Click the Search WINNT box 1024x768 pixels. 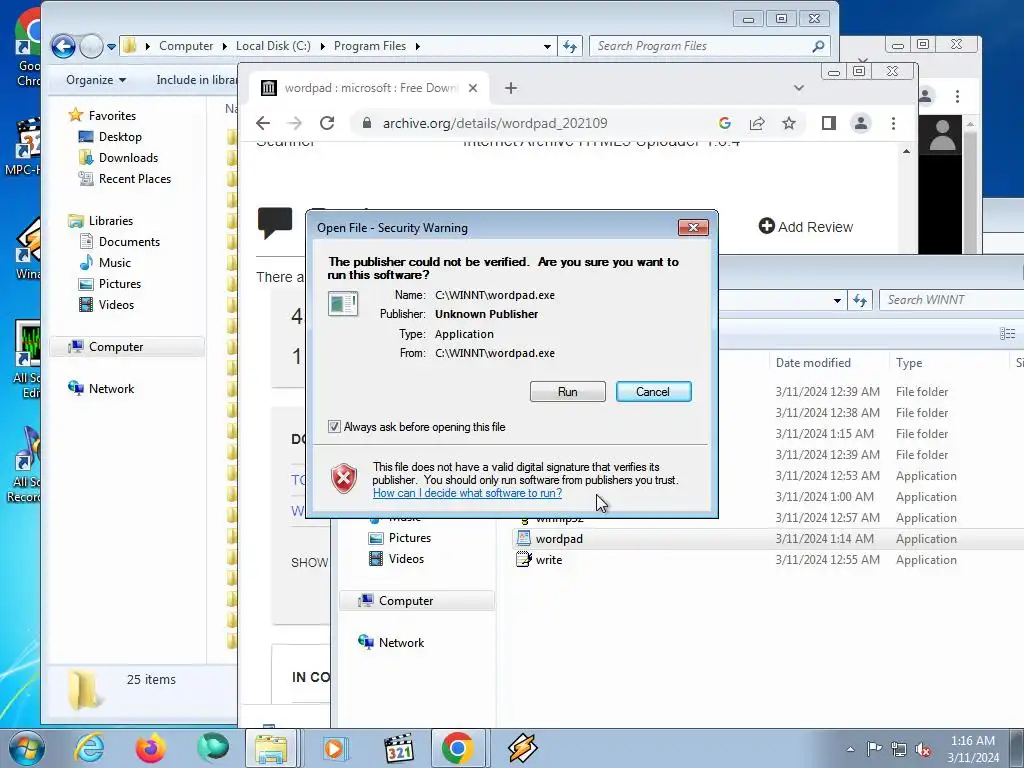952,300
